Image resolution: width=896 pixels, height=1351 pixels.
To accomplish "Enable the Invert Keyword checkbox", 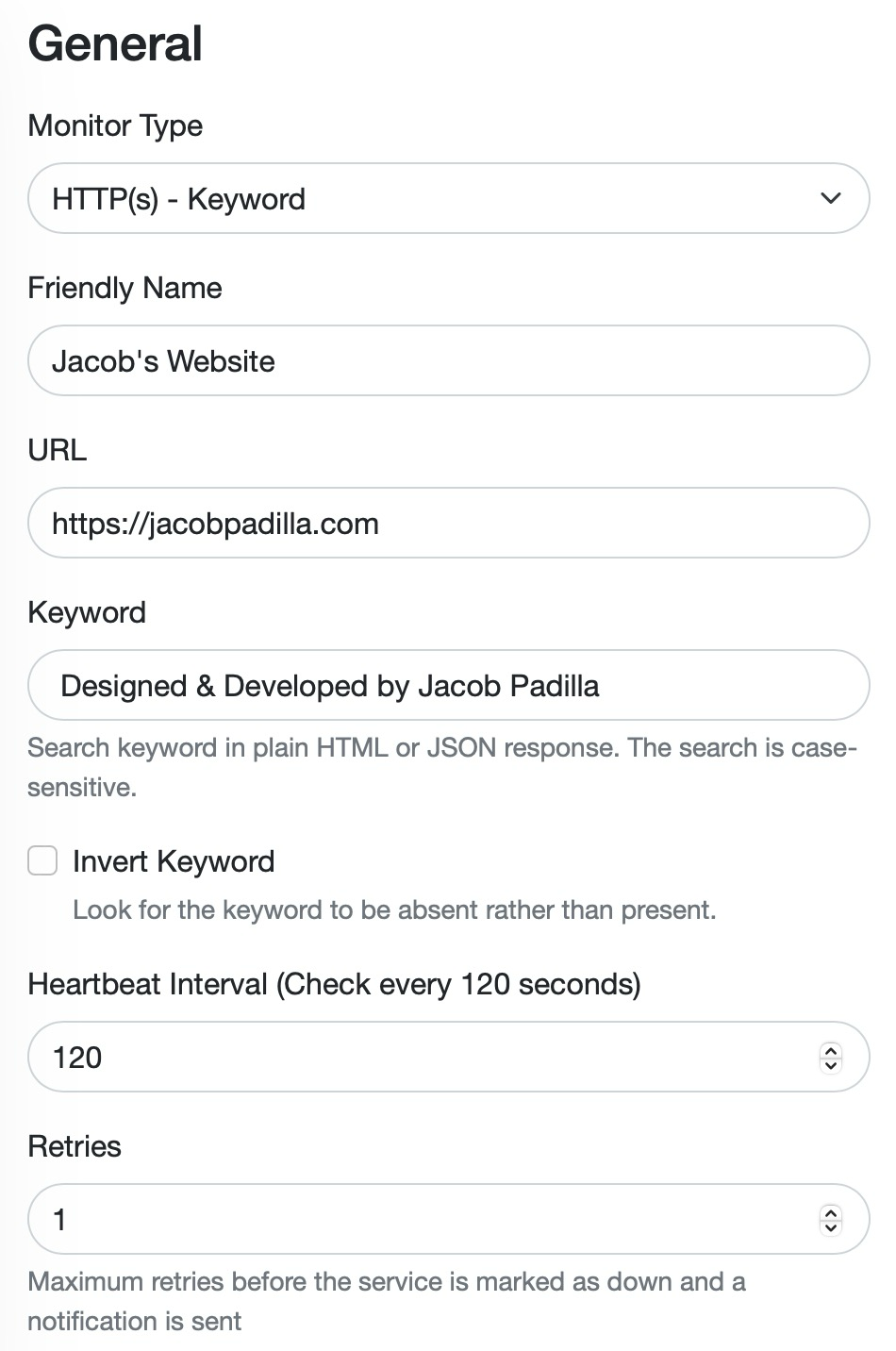I will click(x=42, y=861).
